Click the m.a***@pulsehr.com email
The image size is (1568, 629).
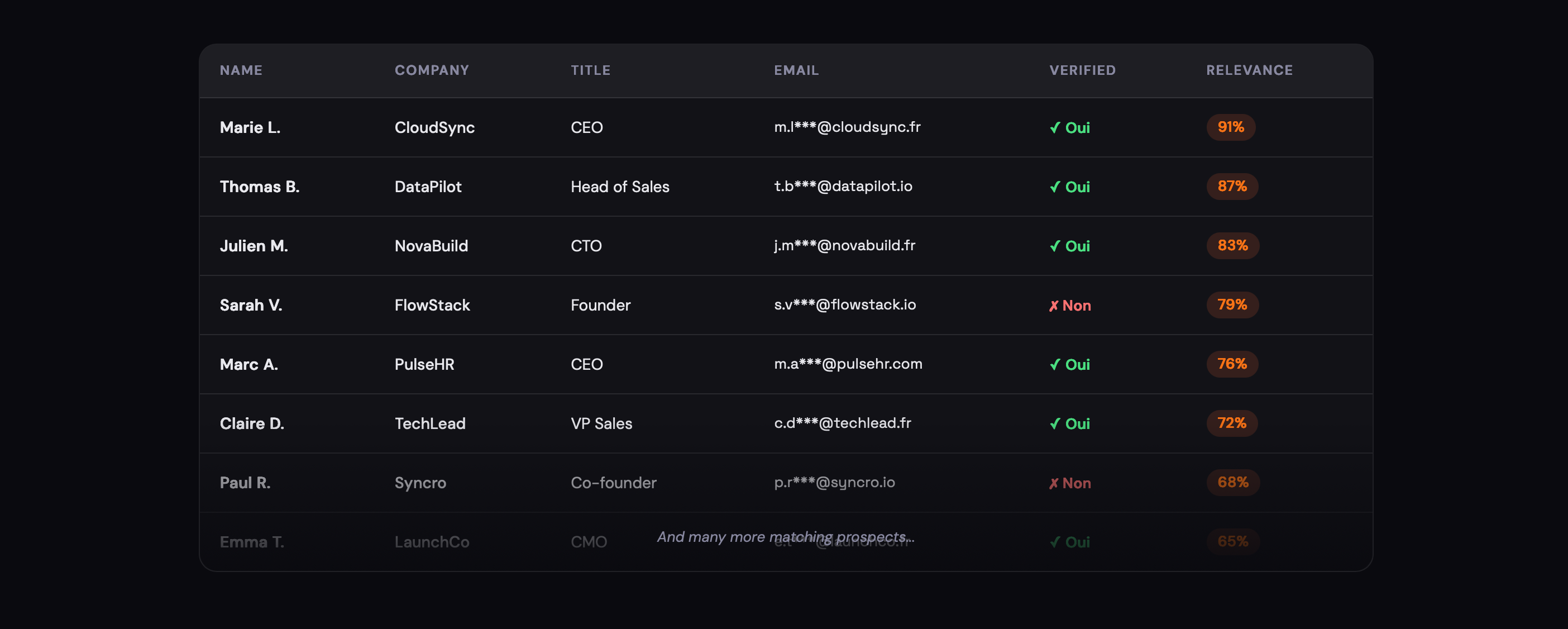tap(848, 364)
